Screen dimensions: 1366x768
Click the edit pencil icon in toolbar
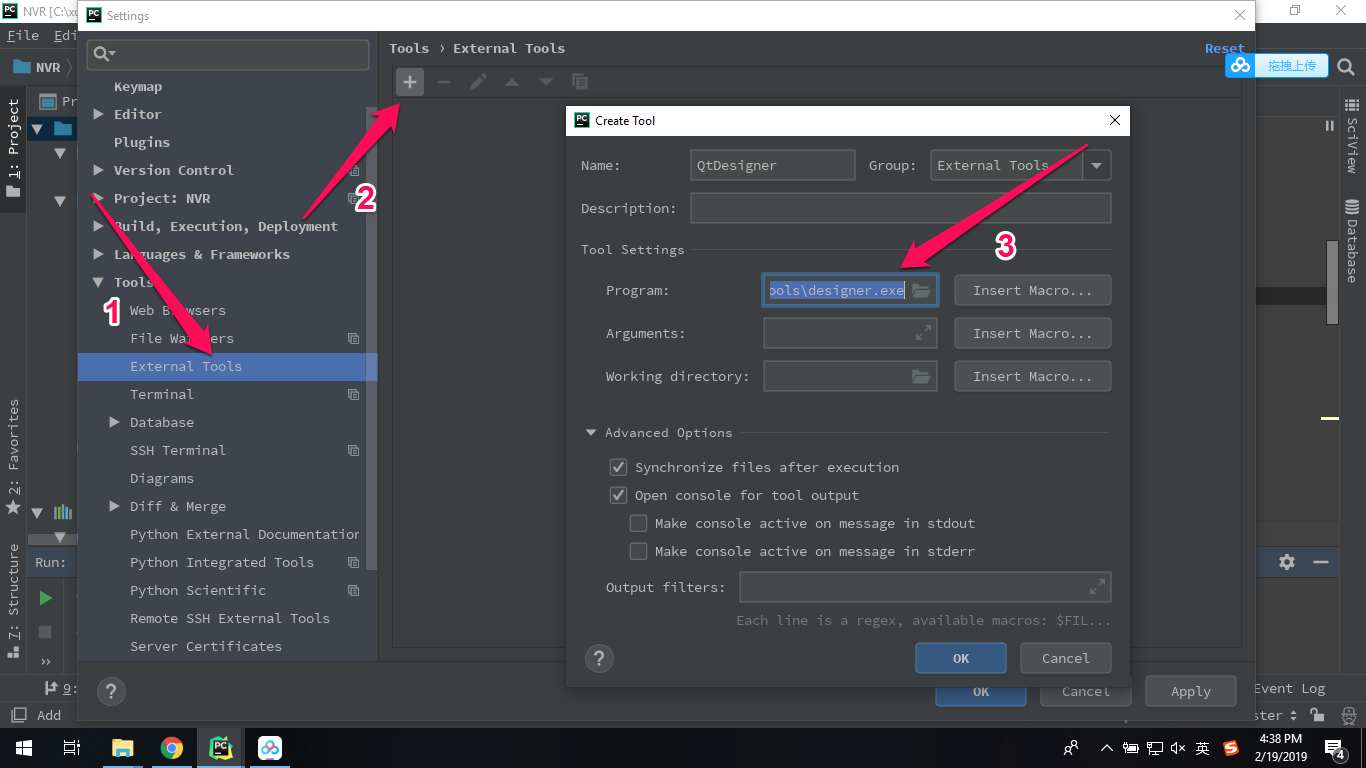click(478, 82)
